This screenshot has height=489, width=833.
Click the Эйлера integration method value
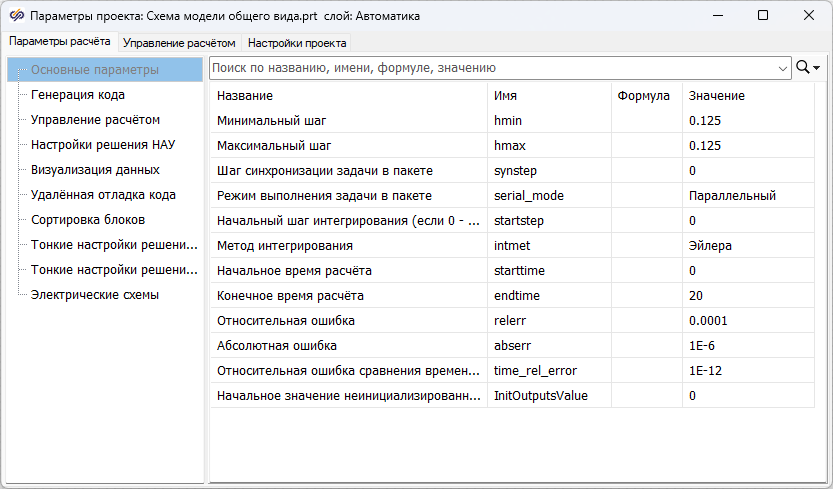pyautogui.click(x=710, y=246)
